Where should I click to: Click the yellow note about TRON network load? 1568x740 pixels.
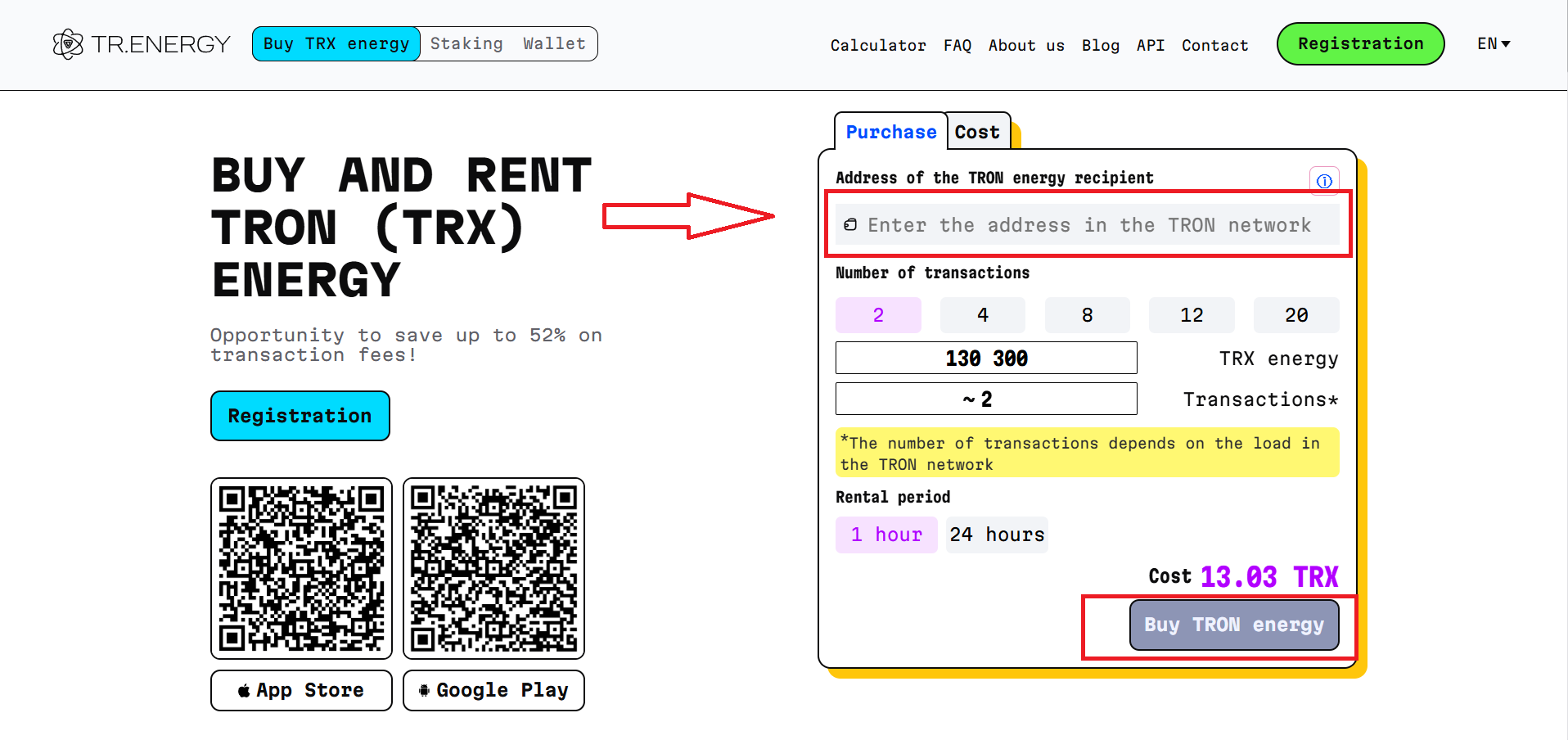click(1088, 453)
